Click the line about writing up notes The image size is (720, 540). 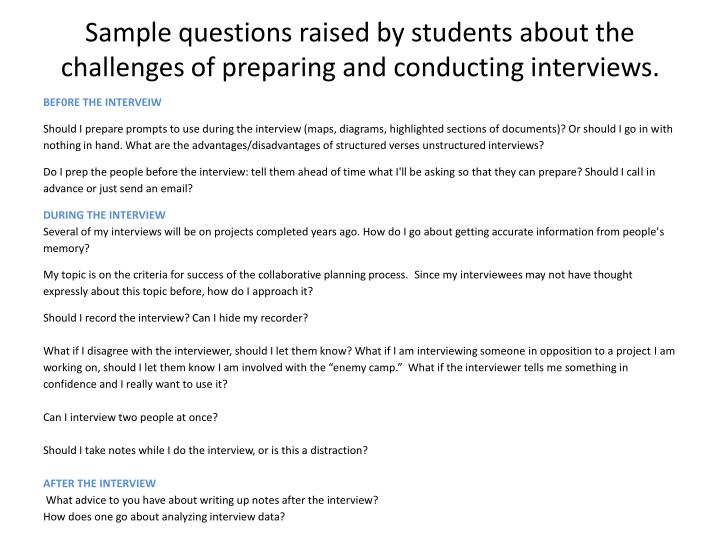[212, 500]
